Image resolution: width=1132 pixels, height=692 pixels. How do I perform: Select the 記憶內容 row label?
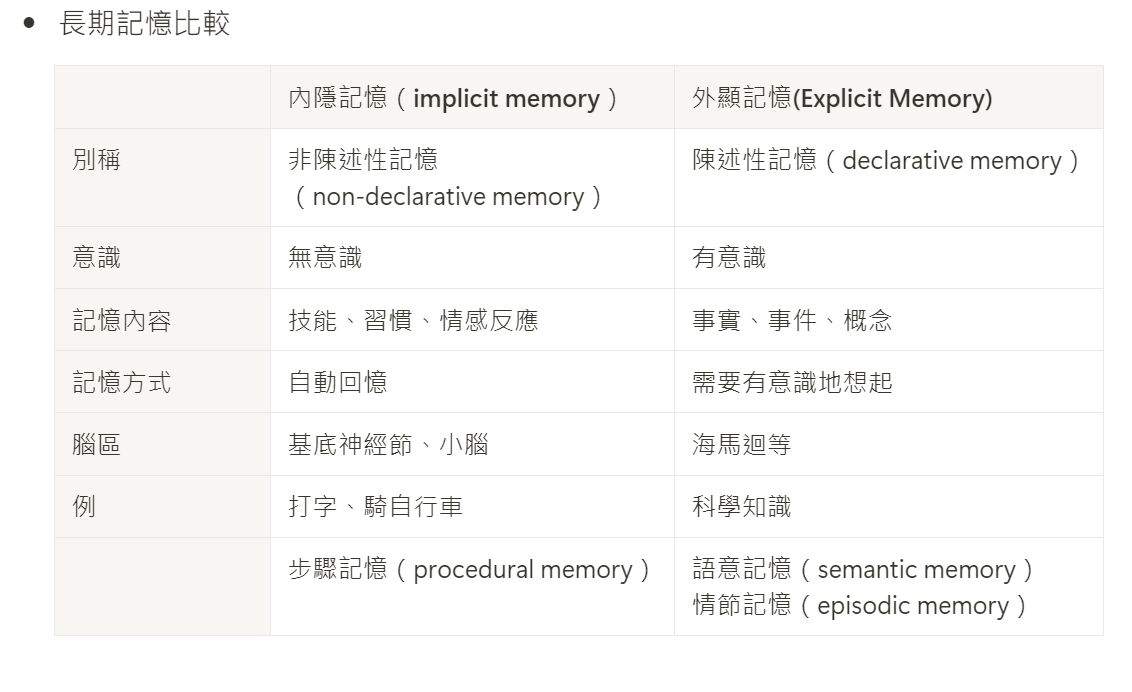click(122, 320)
